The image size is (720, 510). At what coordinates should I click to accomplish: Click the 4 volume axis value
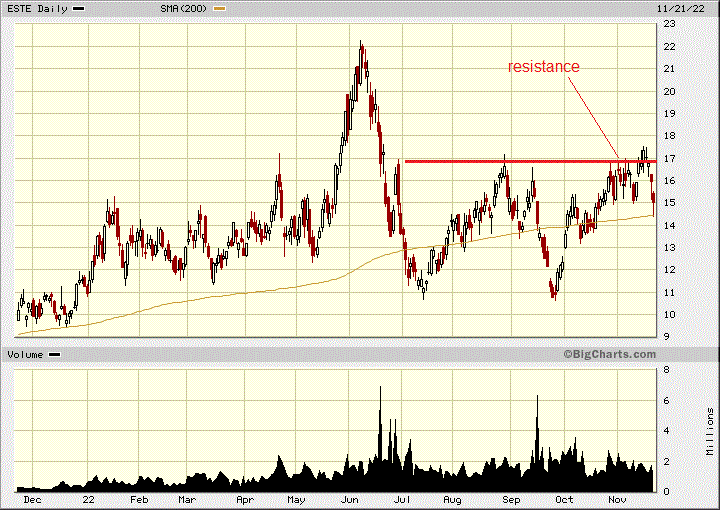(x=666, y=431)
